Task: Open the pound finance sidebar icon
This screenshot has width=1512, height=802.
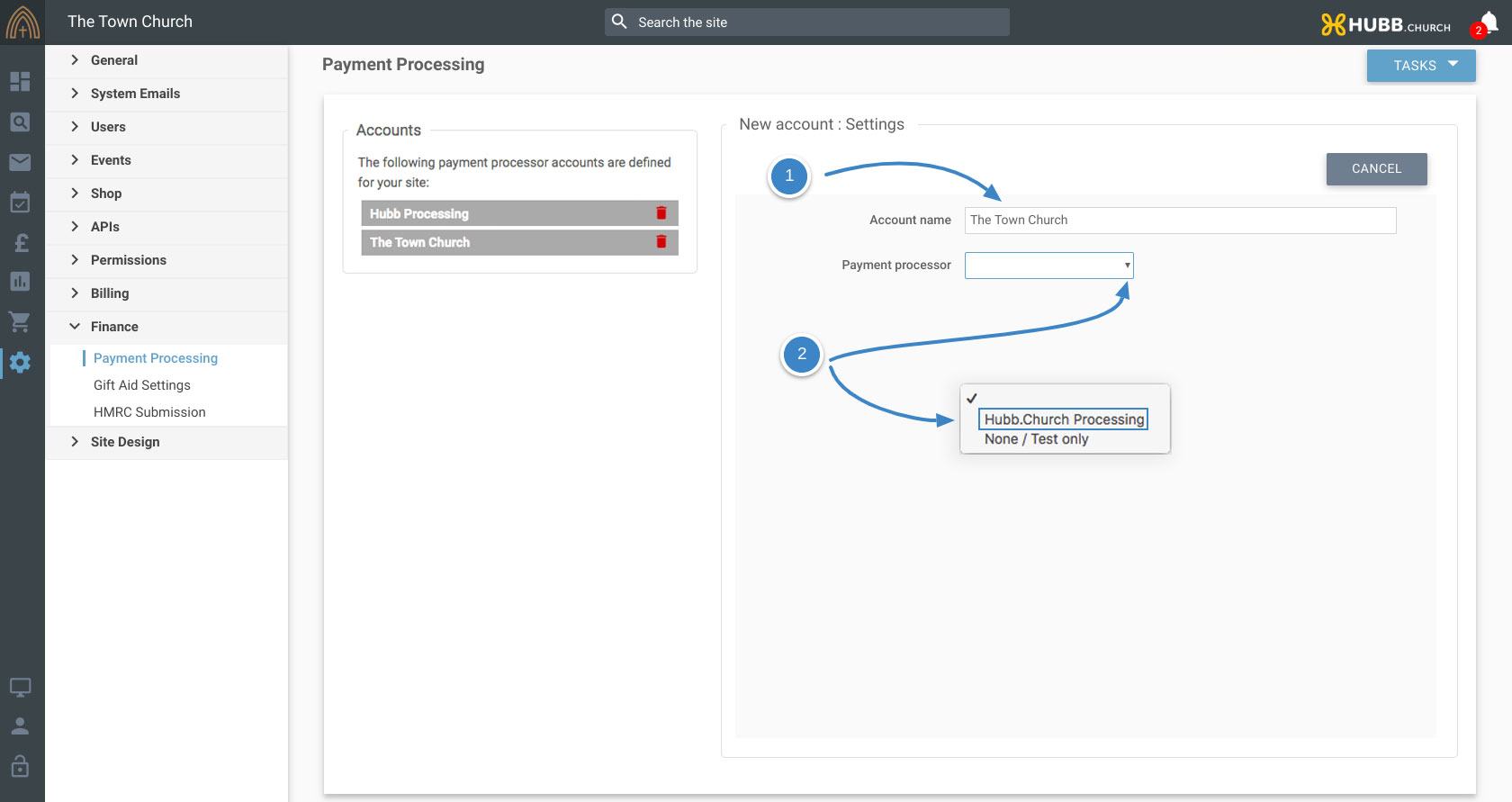Action: tap(20, 242)
